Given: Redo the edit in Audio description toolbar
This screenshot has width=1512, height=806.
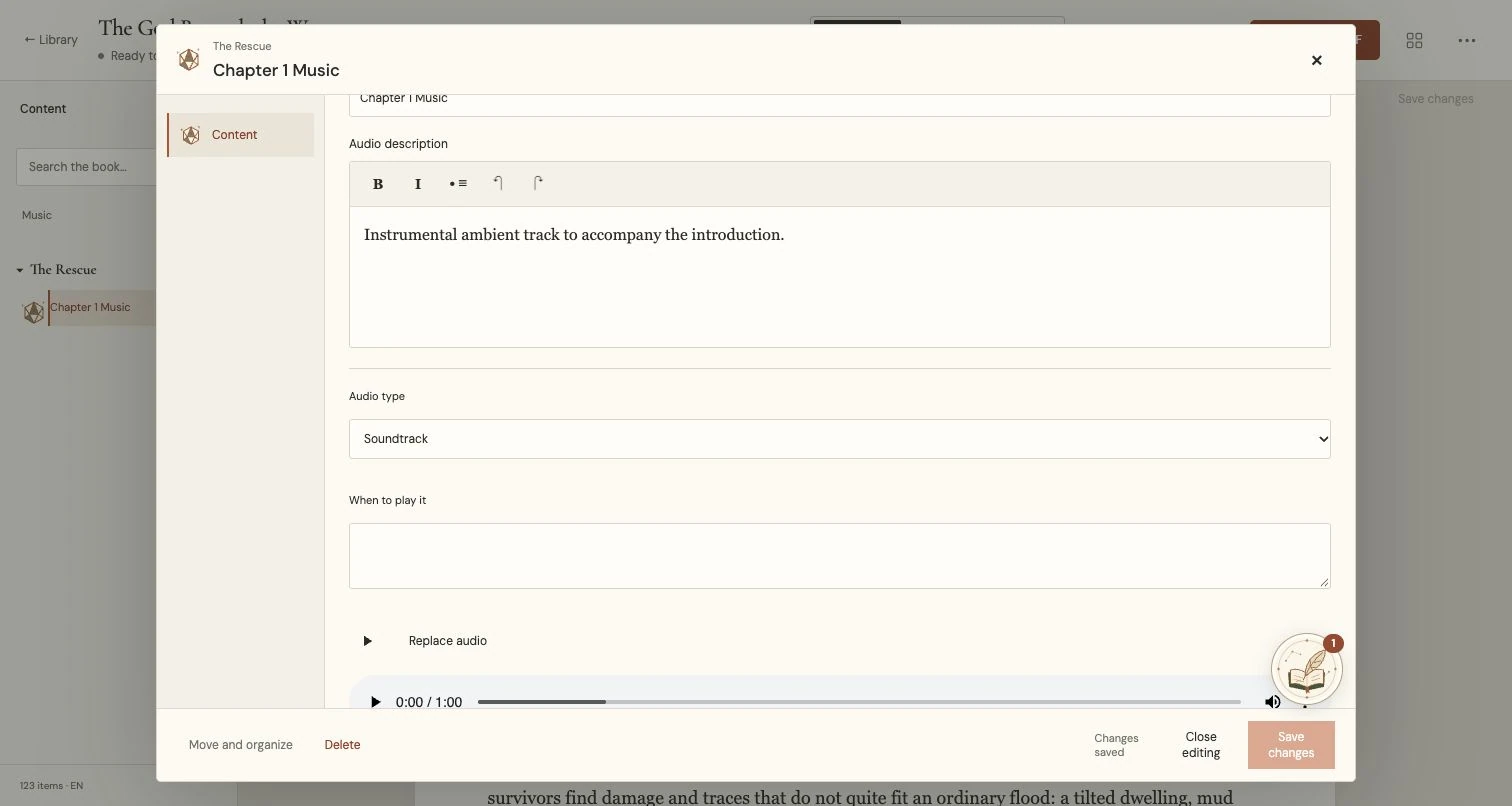Looking at the screenshot, I should coord(538,184).
